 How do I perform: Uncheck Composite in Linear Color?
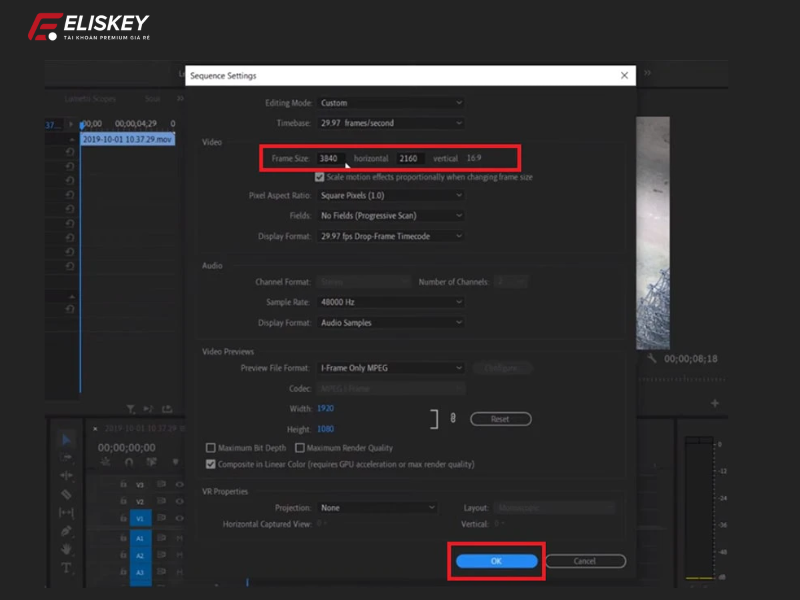[210, 464]
